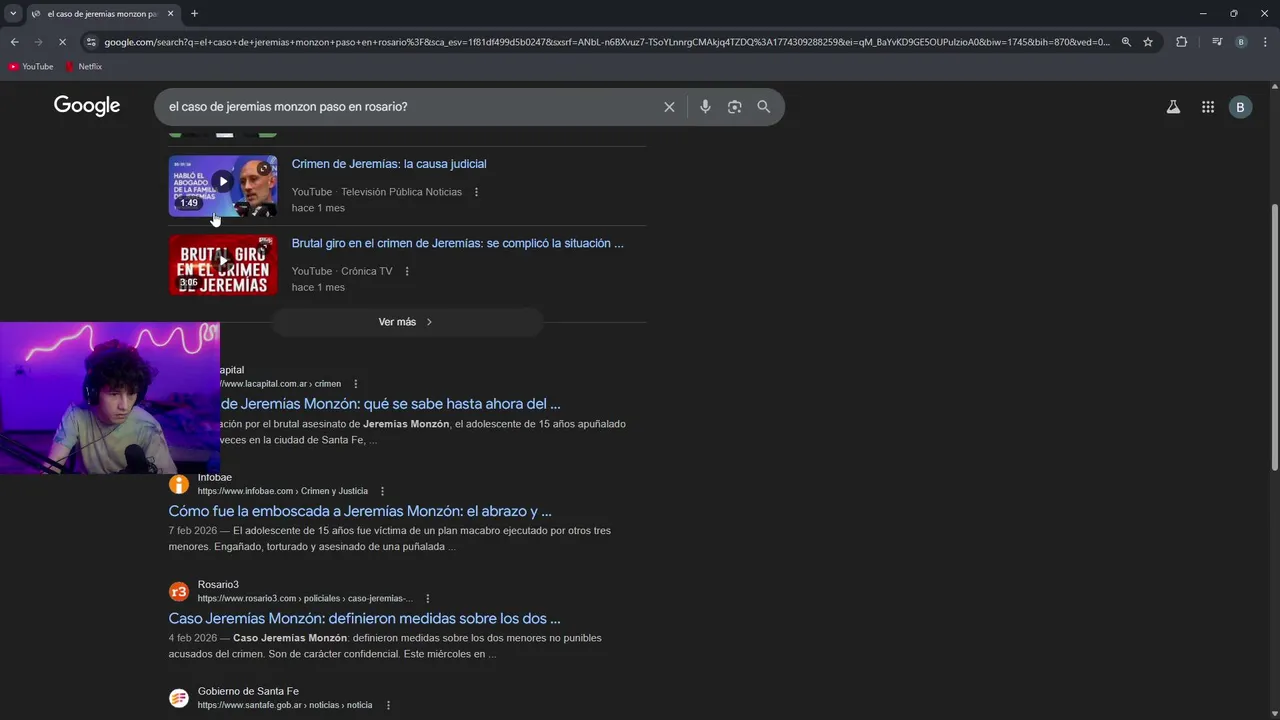Image resolution: width=1280 pixels, height=720 pixels.
Task: Submit search with magnifying glass icon
Action: pos(764,107)
